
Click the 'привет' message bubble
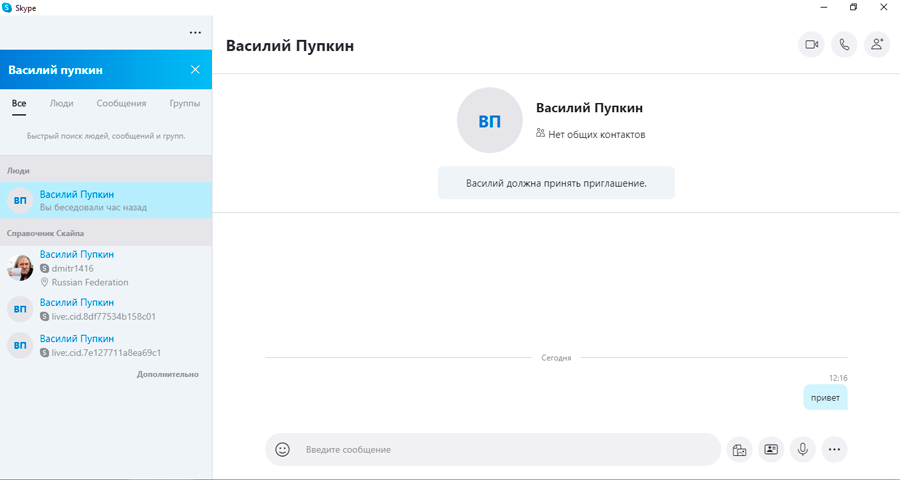pyautogui.click(x=825, y=397)
